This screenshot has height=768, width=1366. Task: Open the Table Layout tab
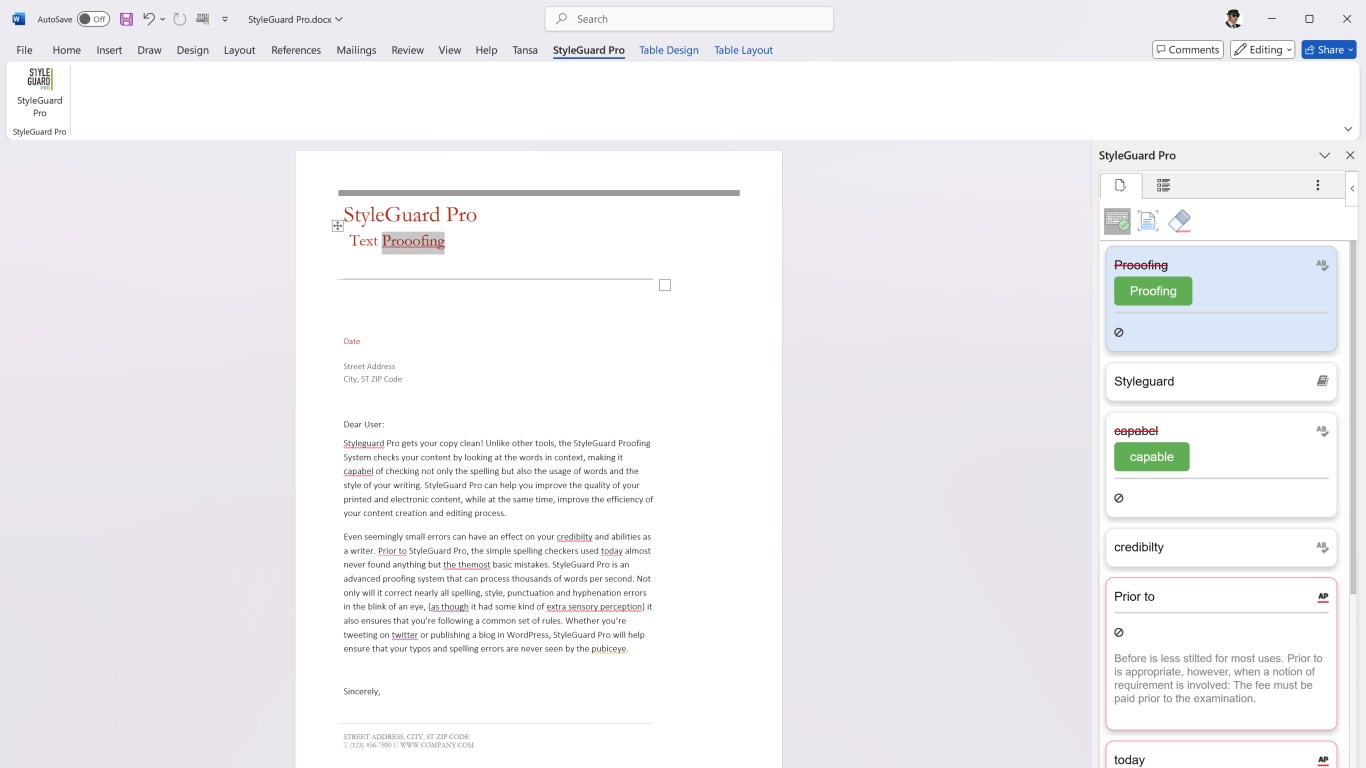click(x=743, y=50)
